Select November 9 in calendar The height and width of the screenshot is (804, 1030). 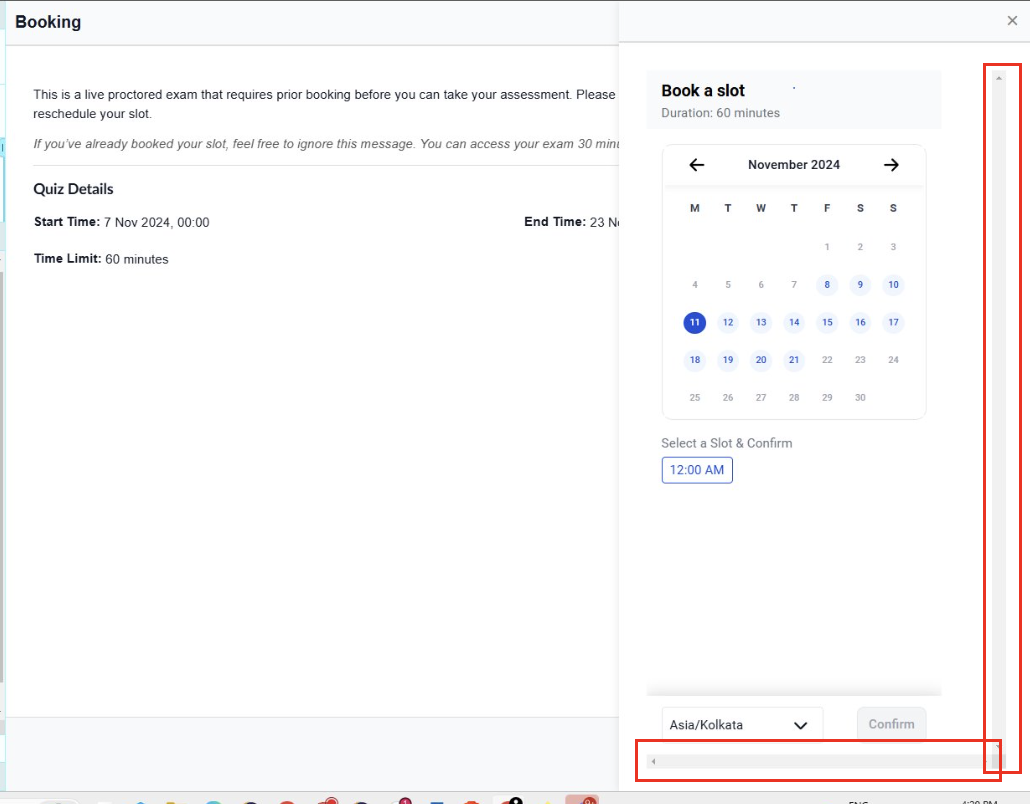pyautogui.click(x=860, y=284)
